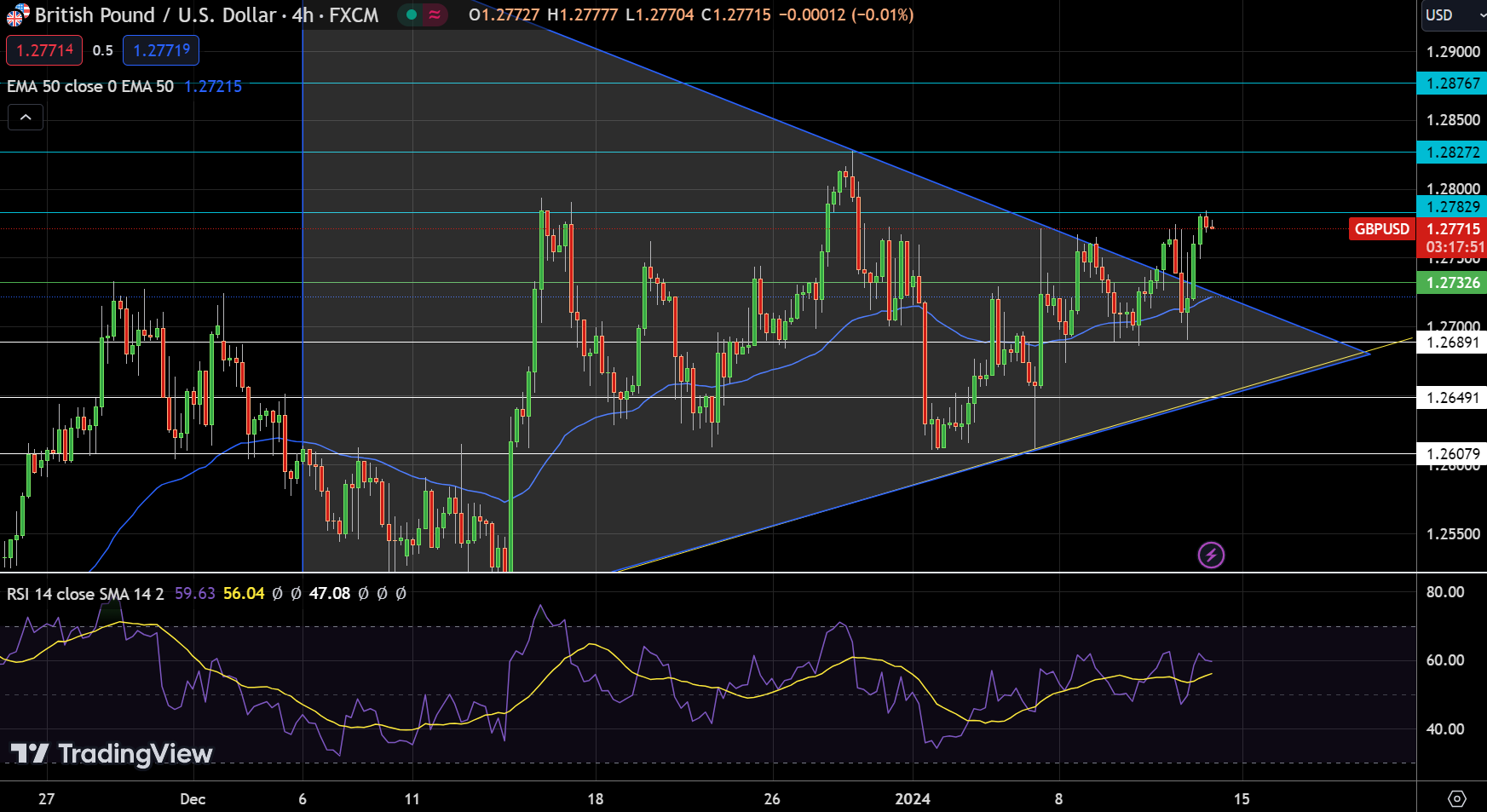This screenshot has height=812, width=1487.
Task: Click the Dec date label on time axis
Action: (193, 799)
